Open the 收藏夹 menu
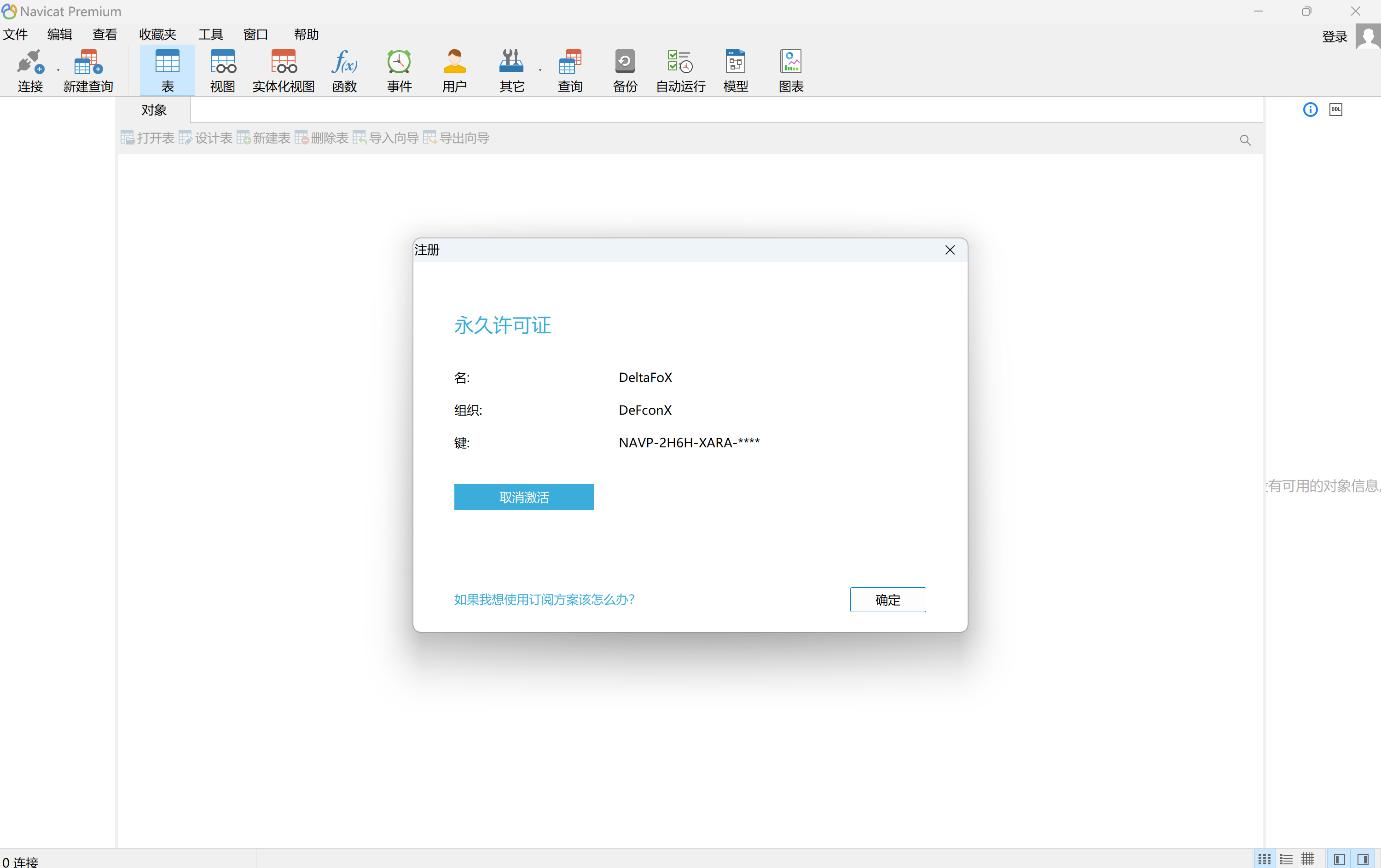1381x868 pixels. tap(157, 35)
